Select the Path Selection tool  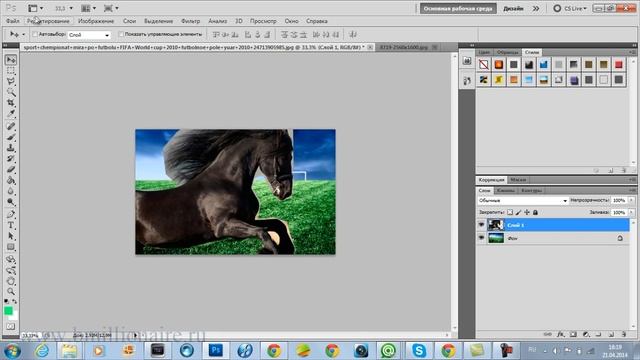[x=11, y=236]
